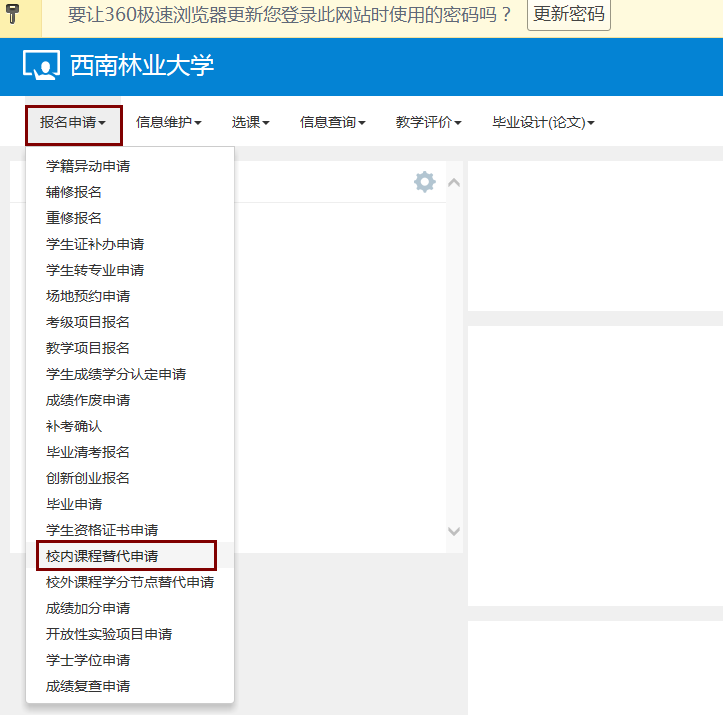Expand the 信息维护 dropdown menu

click(169, 123)
